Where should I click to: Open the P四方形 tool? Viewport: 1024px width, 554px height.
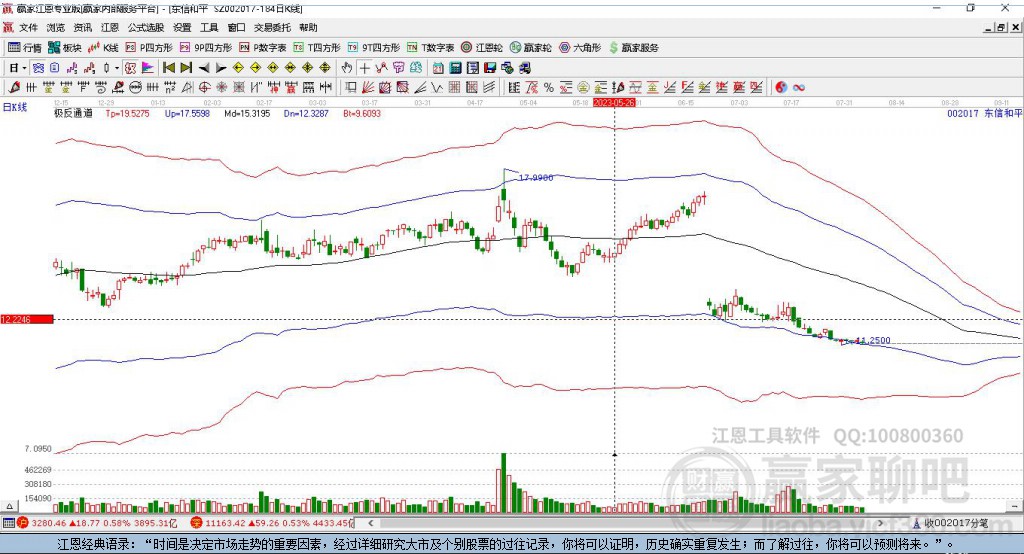click(149, 48)
